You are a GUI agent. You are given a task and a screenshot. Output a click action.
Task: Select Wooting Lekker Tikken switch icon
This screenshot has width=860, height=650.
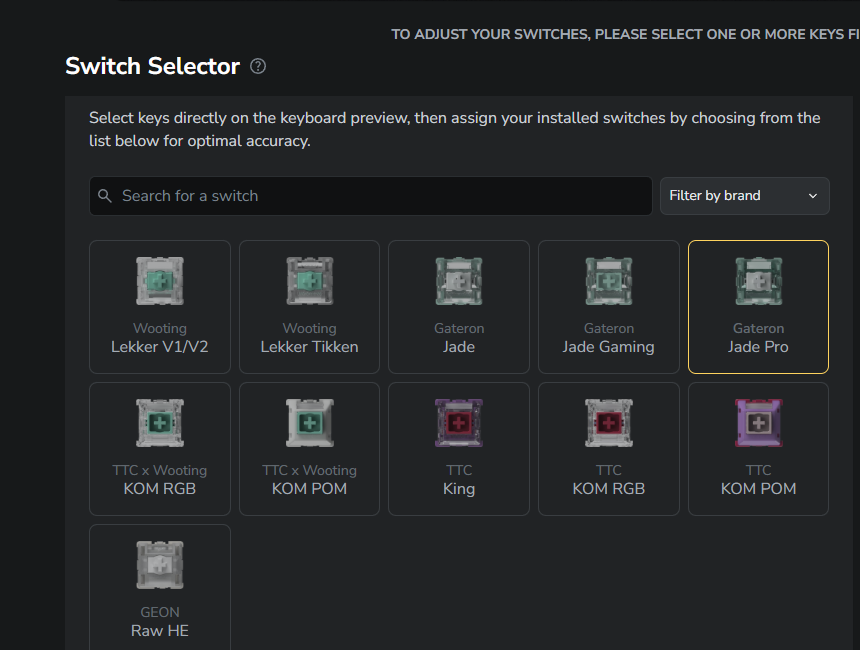coord(310,281)
